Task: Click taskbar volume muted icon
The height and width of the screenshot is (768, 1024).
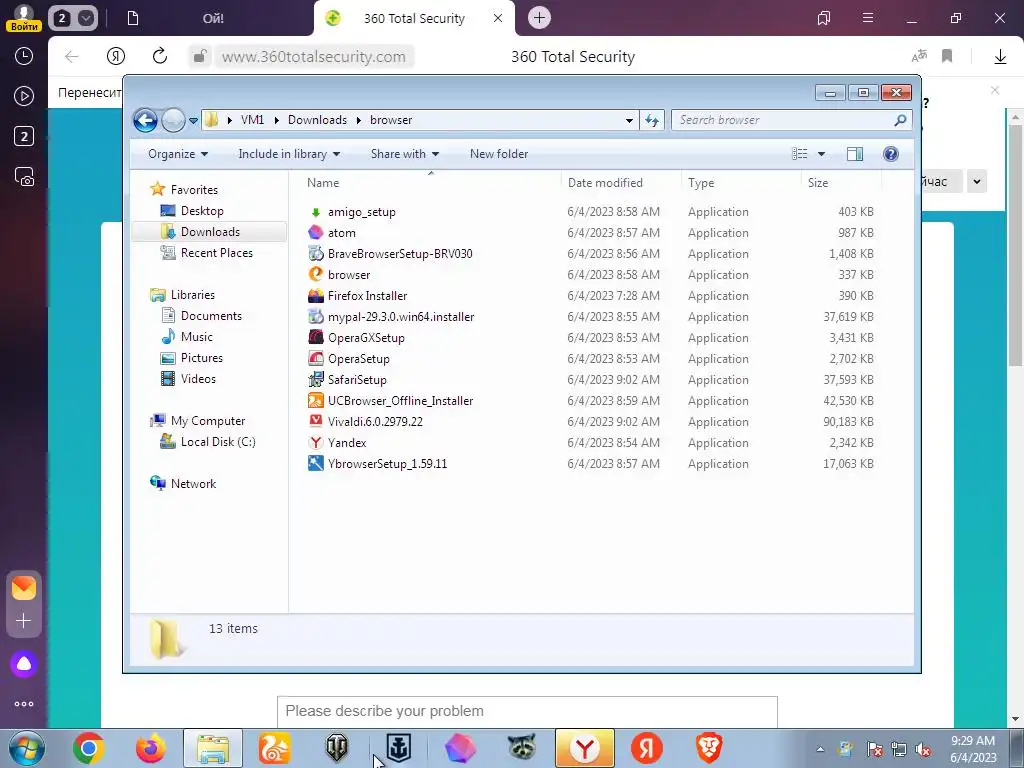Action: point(923,750)
